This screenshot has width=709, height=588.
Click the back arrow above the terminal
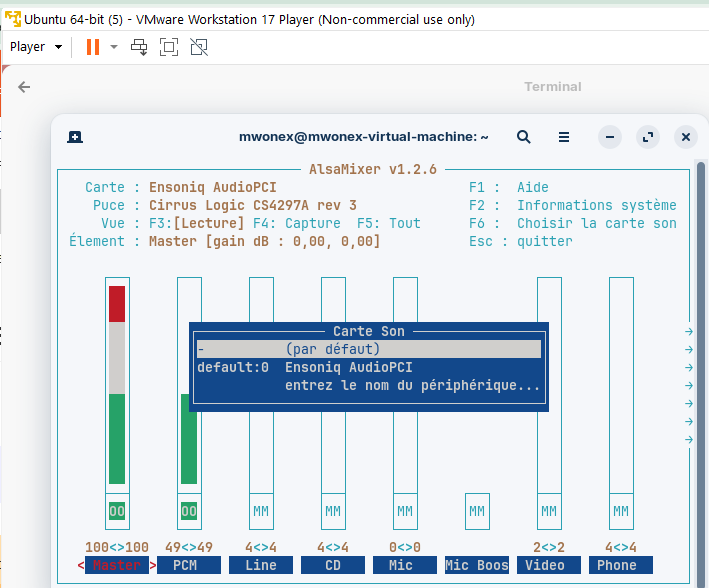click(x=24, y=87)
